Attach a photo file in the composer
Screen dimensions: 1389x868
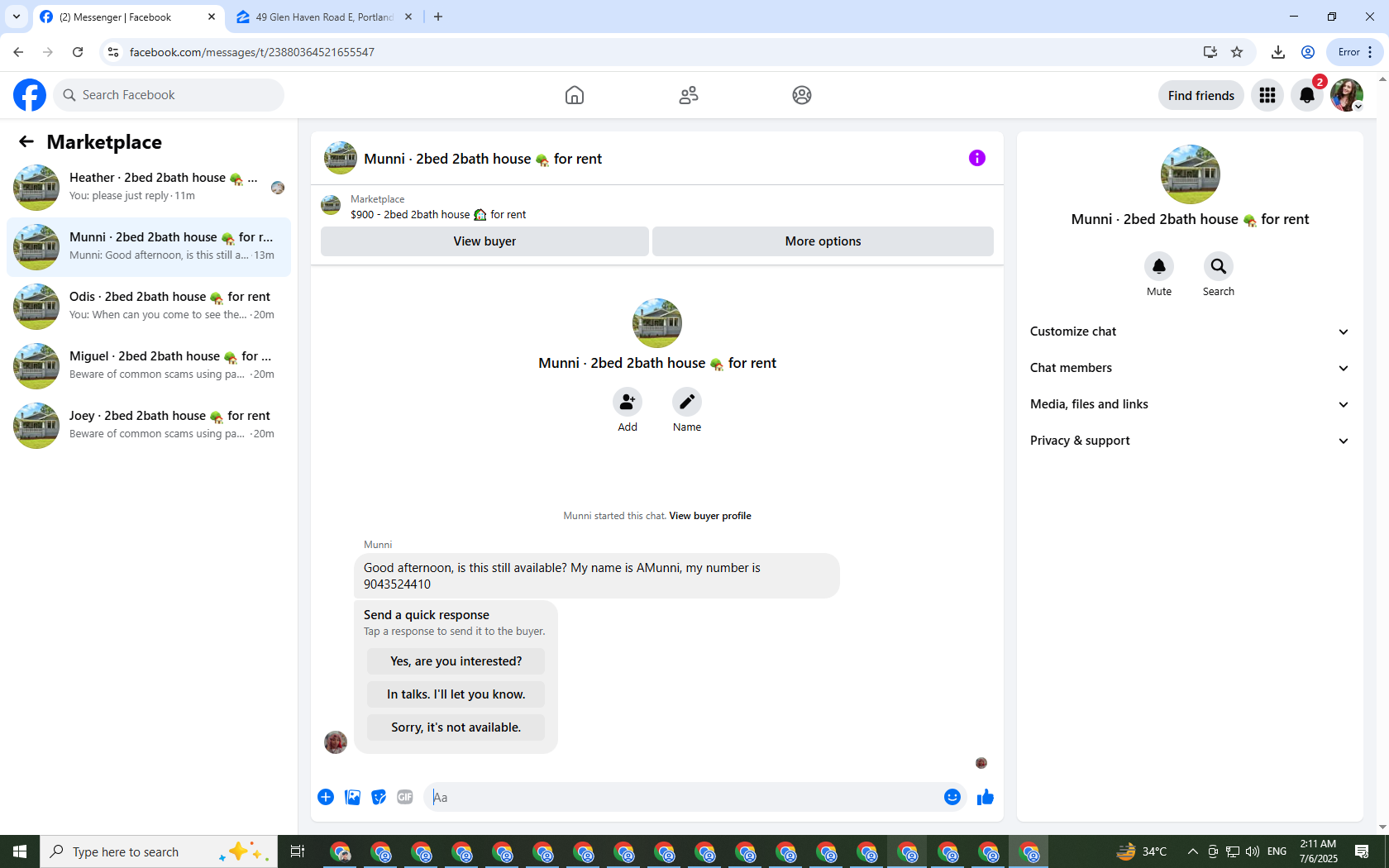tap(352, 797)
